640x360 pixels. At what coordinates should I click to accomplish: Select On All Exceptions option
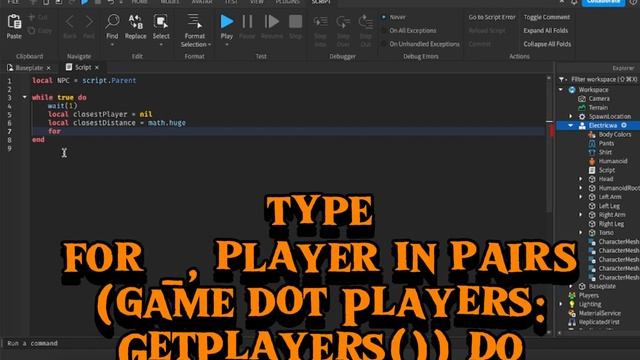409,31
